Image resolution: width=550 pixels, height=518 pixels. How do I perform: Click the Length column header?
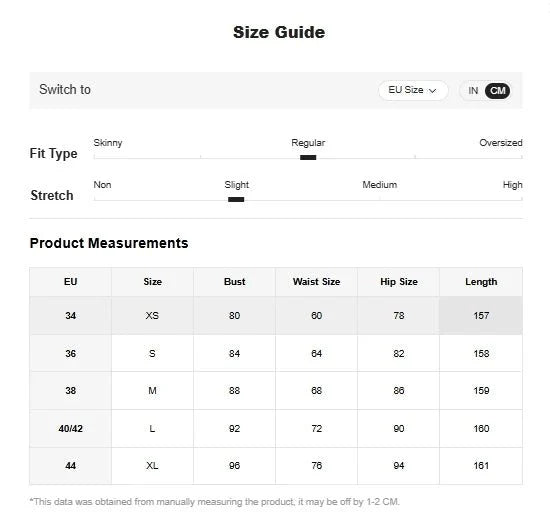(x=481, y=282)
